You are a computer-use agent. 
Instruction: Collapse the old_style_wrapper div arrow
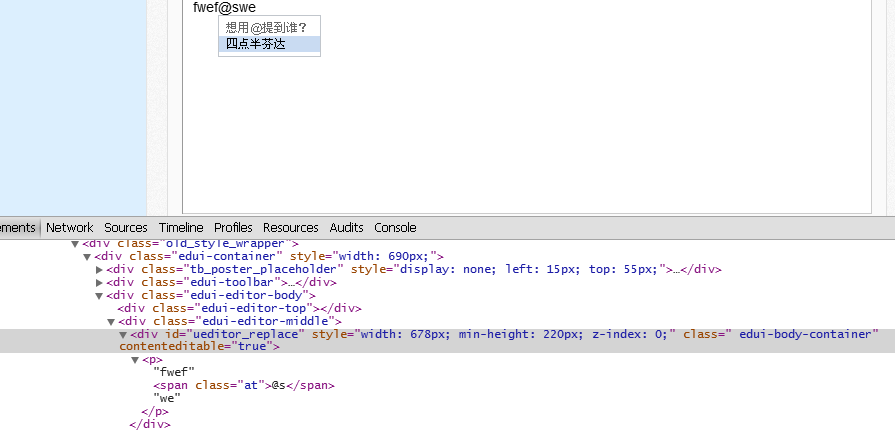(x=75, y=243)
